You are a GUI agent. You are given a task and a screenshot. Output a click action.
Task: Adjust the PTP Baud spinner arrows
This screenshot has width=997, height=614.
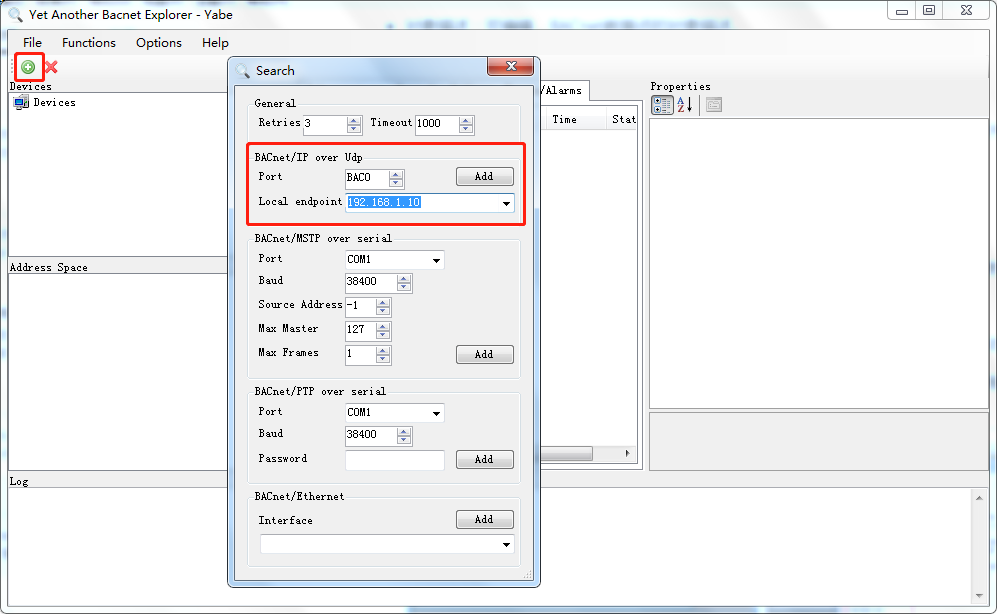tap(404, 435)
